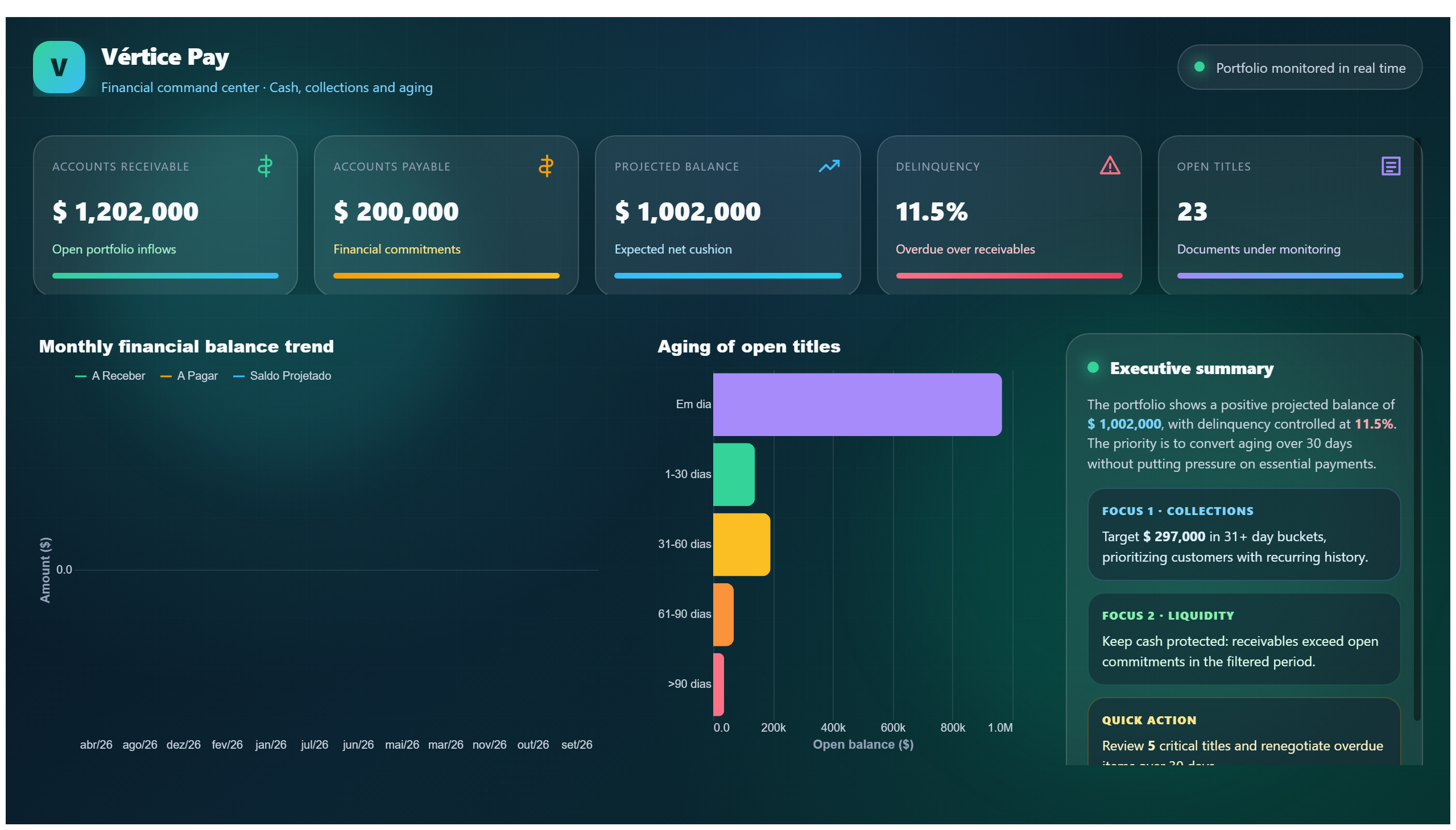Image resolution: width=1456 pixels, height=830 pixels.
Task: Click the Open Titles purple progress bar
Action: [1290, 276]
